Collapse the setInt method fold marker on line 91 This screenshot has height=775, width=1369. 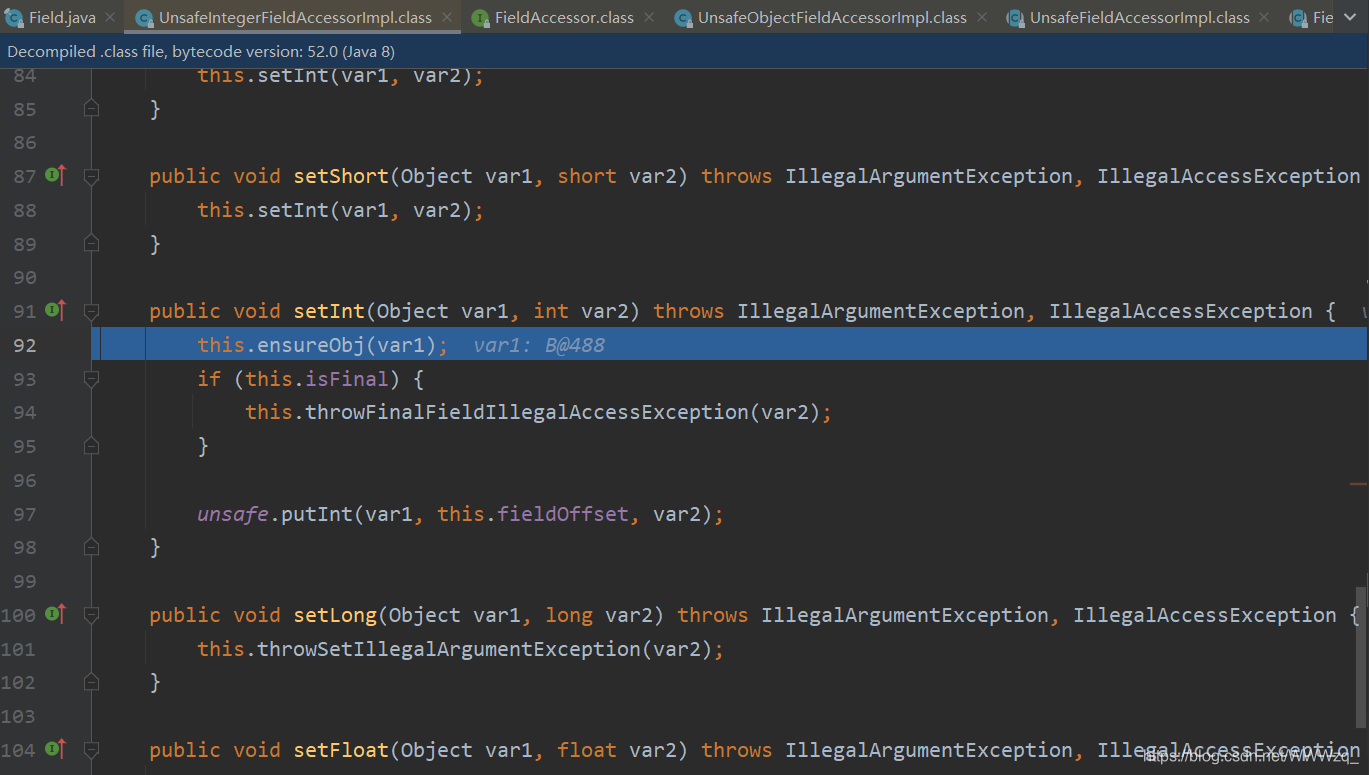tap(91, 311)
